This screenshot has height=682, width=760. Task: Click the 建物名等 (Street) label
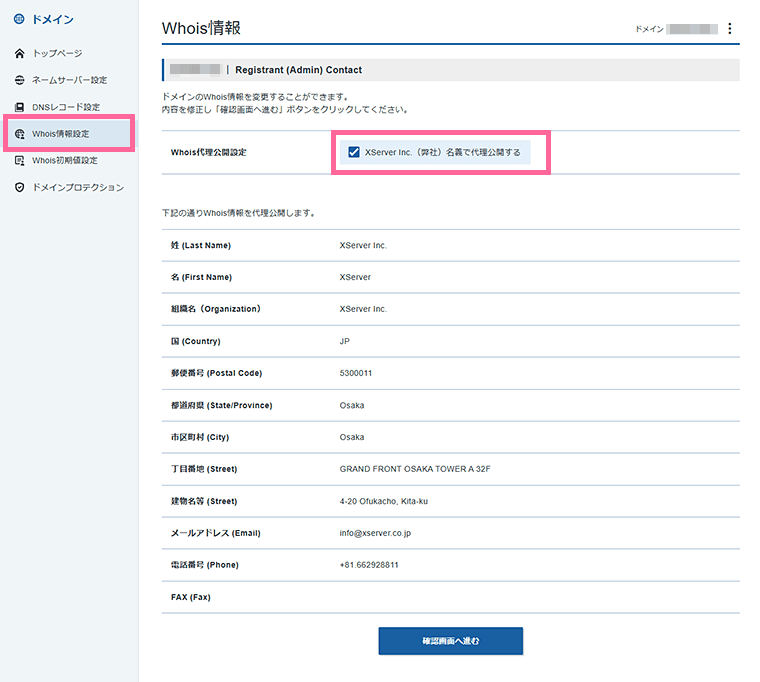(x=204, y=501)
